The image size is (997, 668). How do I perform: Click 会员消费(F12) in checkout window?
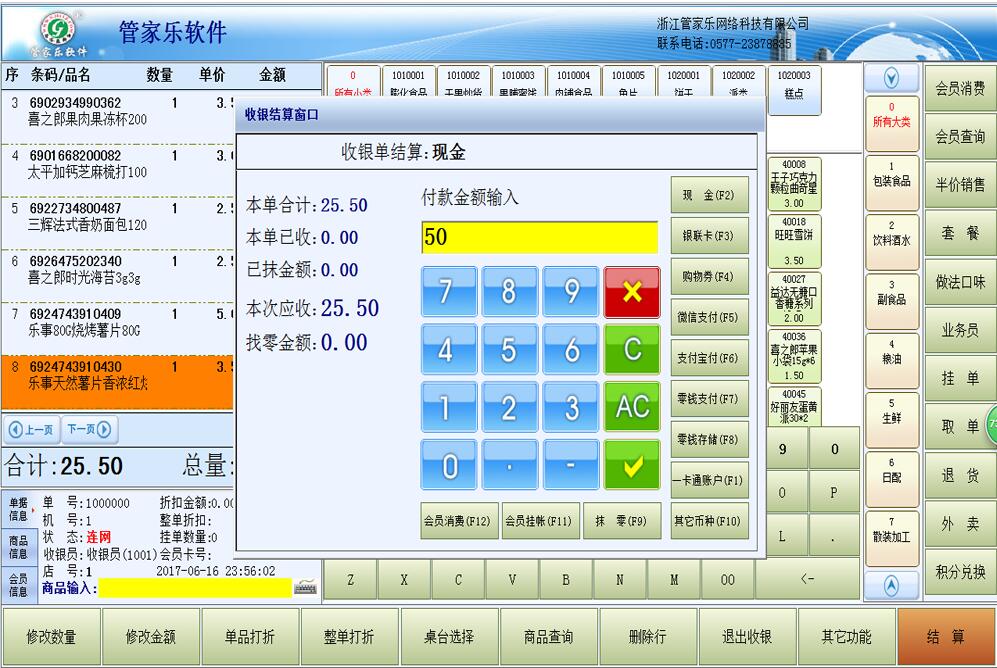459,521
